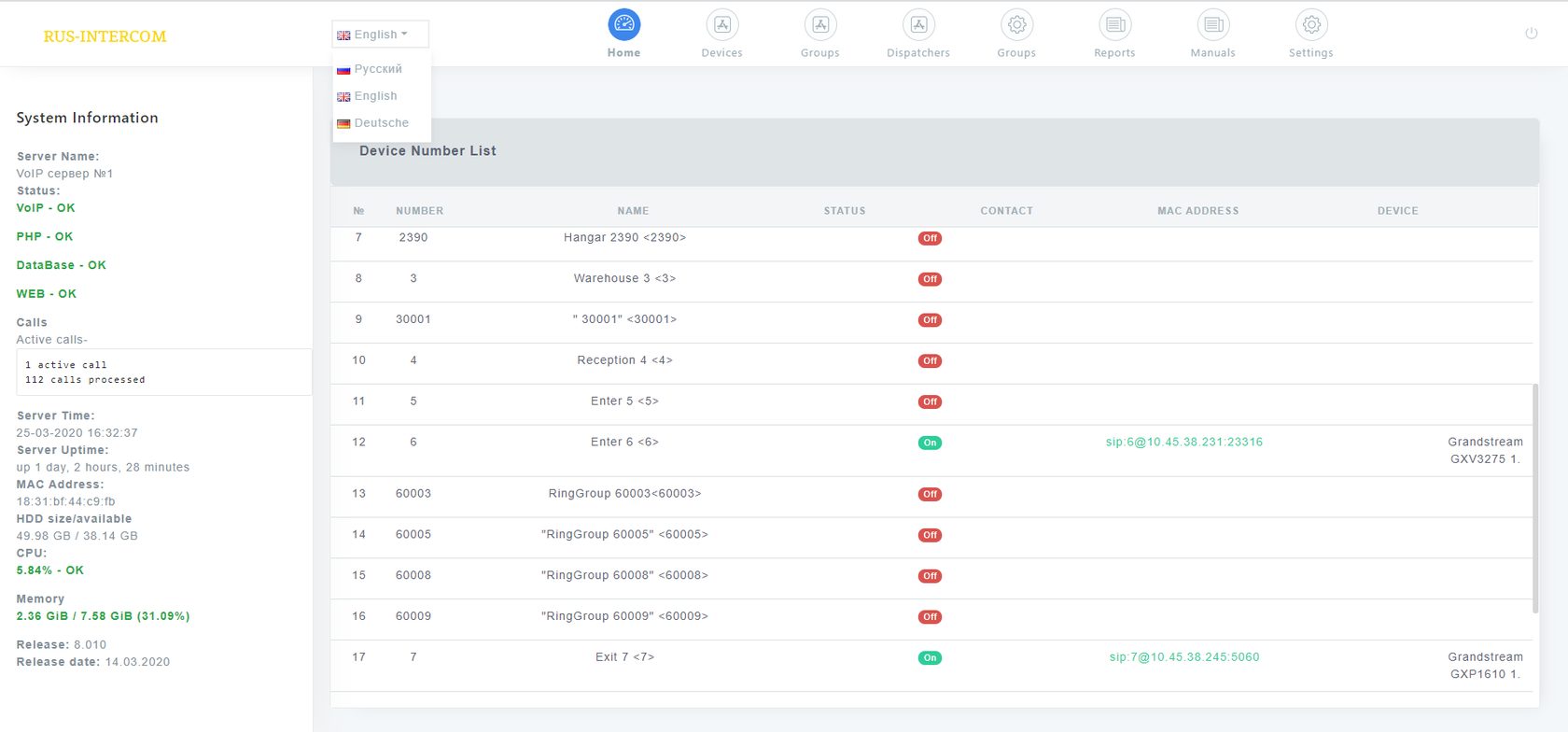Click the server name 'VoIP сервер №1'
1568x732 pixels.
tap(64, 174)
